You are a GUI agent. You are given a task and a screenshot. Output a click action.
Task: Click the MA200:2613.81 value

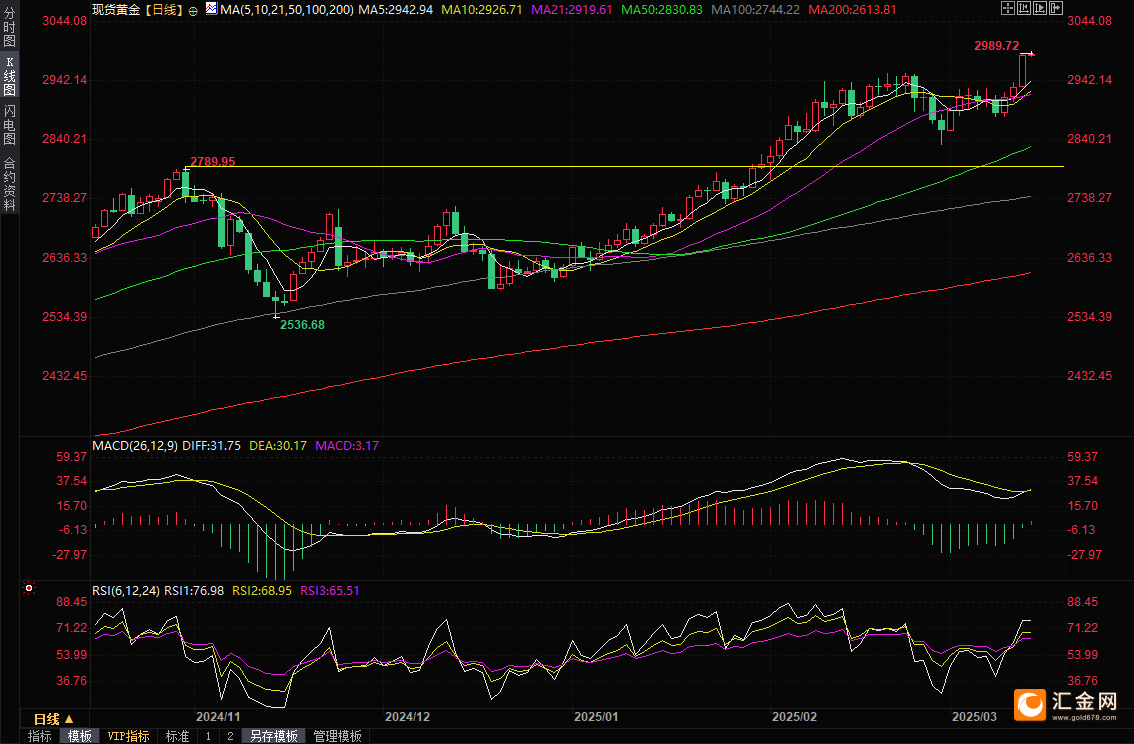click(x=852, y=10)
